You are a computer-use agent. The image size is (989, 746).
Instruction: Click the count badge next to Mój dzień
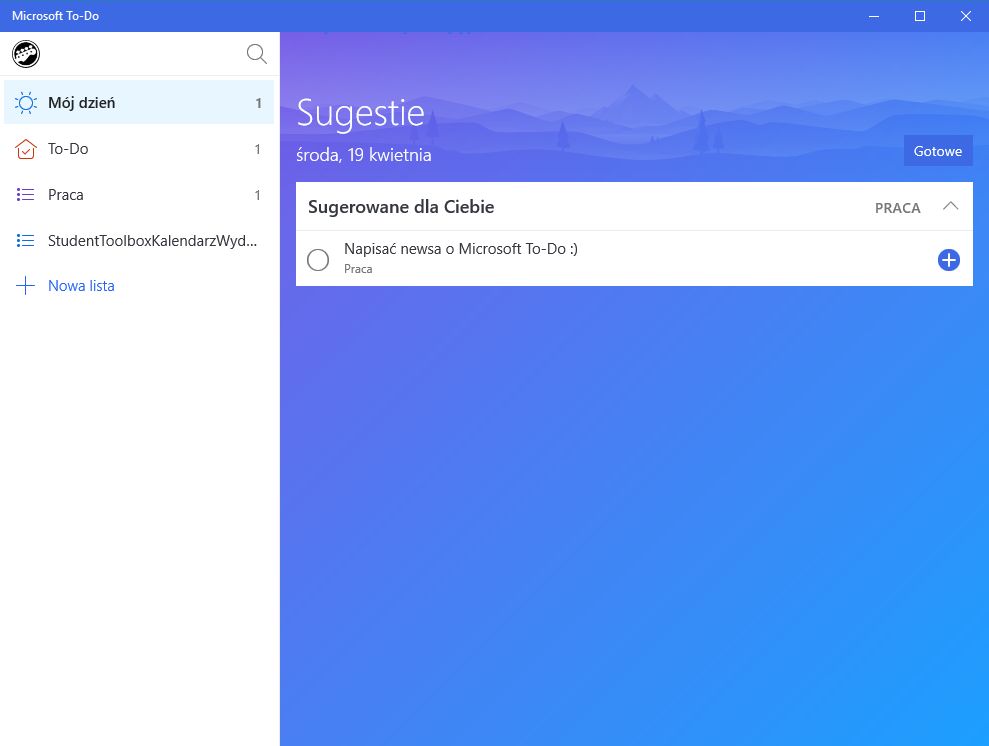(259, 103)
